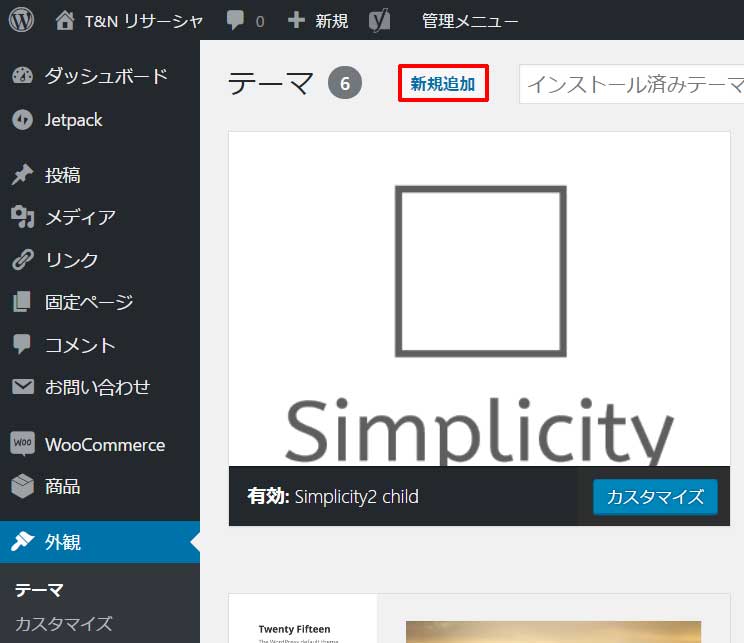Screen dimensions: 744x643
Task: Click the Jetpack icon in sidebar
Action: coord(22,120)
